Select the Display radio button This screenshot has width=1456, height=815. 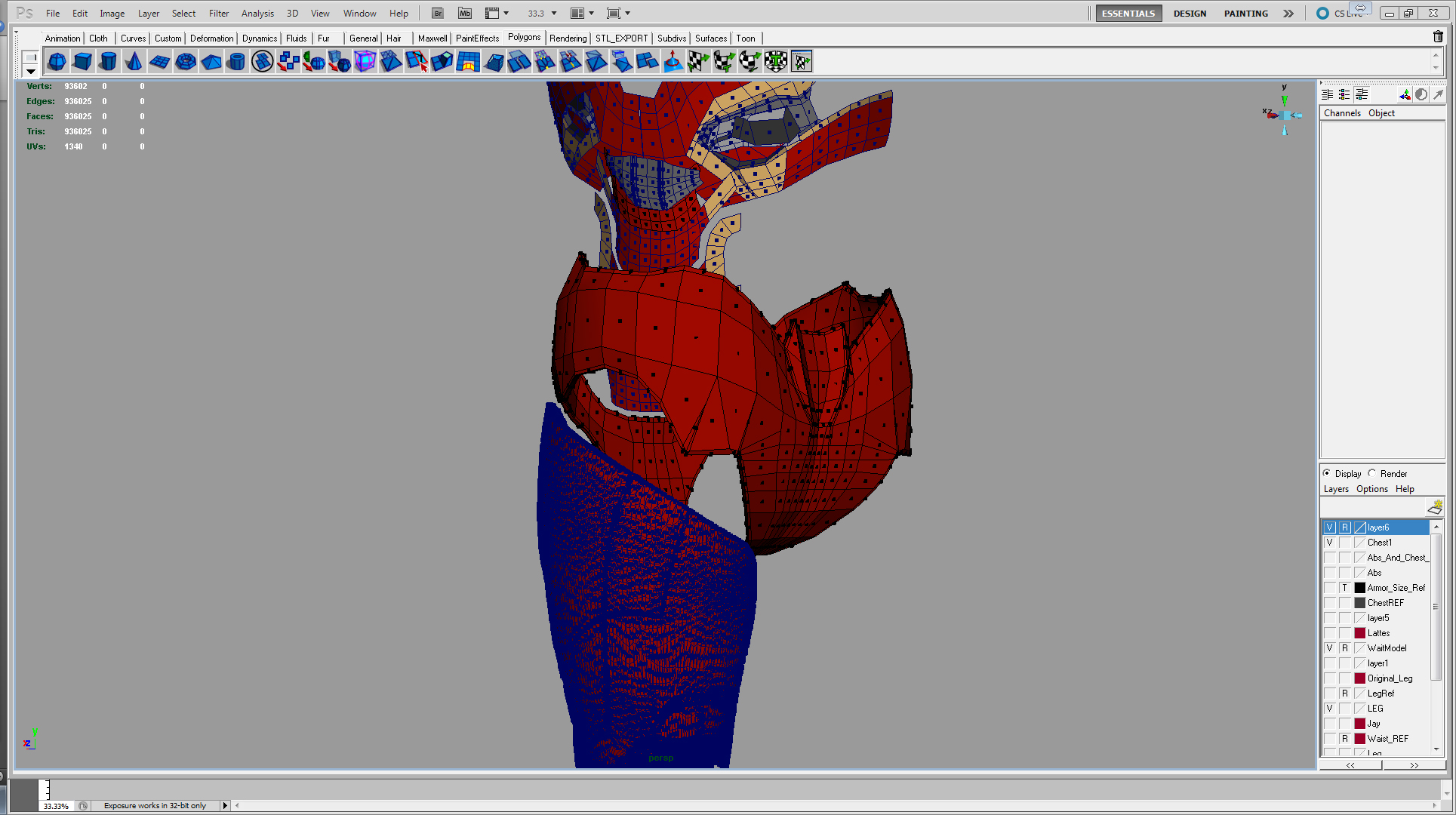point(1327,473)
